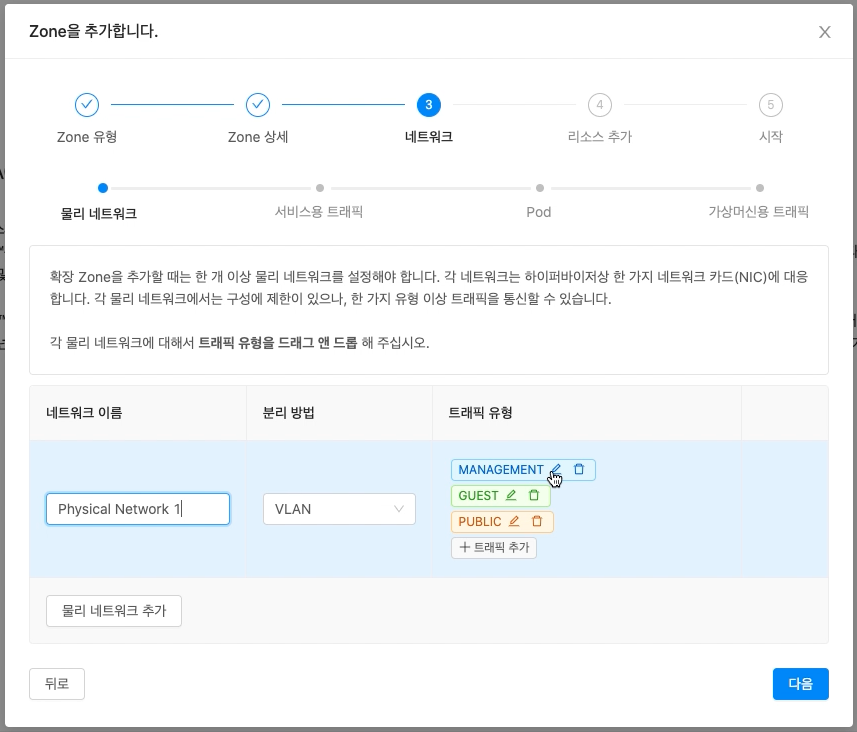Click the trash icon to delete MANAGEMENT traffic

click(579, 469)
